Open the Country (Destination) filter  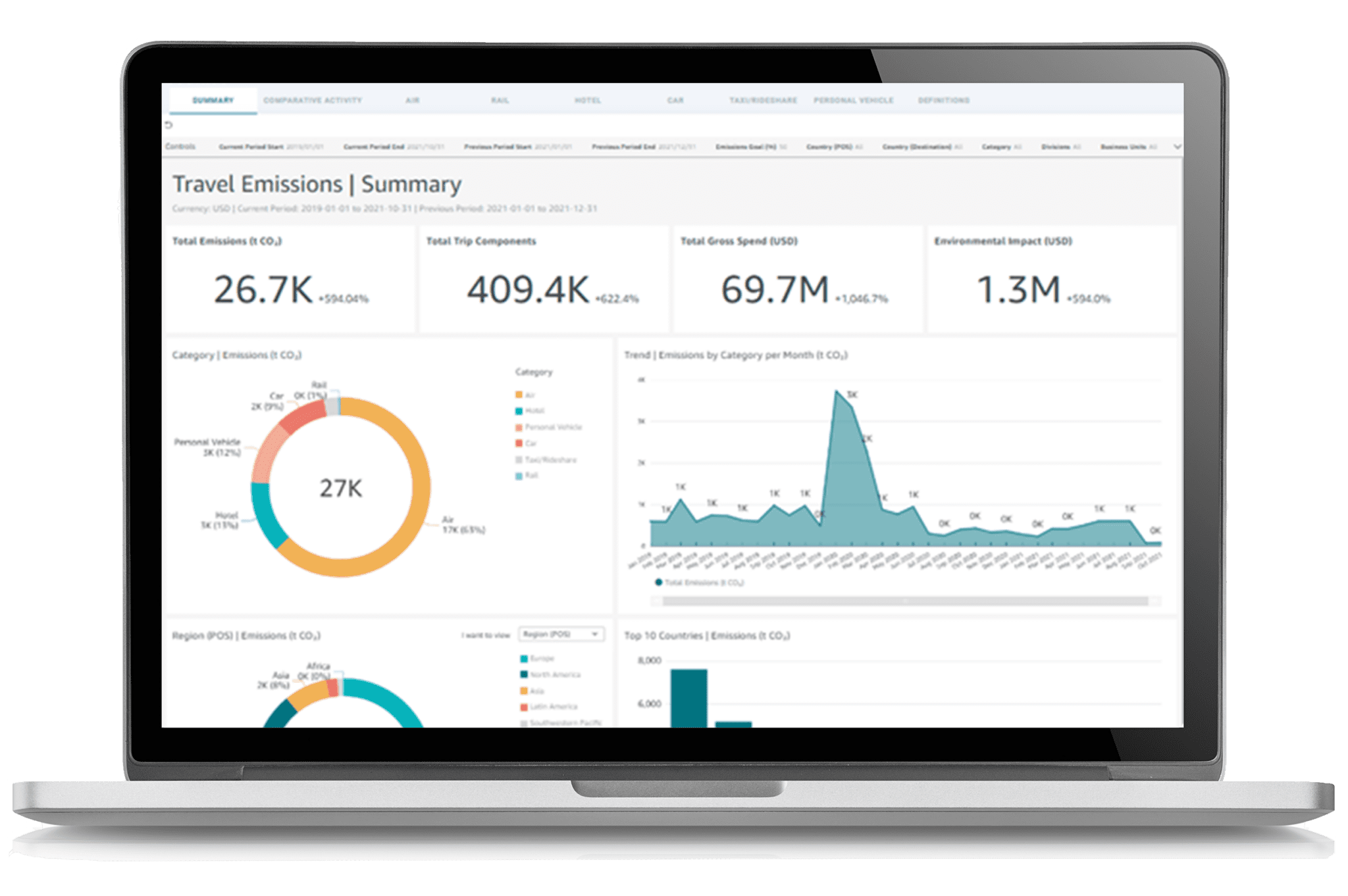pos(921,147)
